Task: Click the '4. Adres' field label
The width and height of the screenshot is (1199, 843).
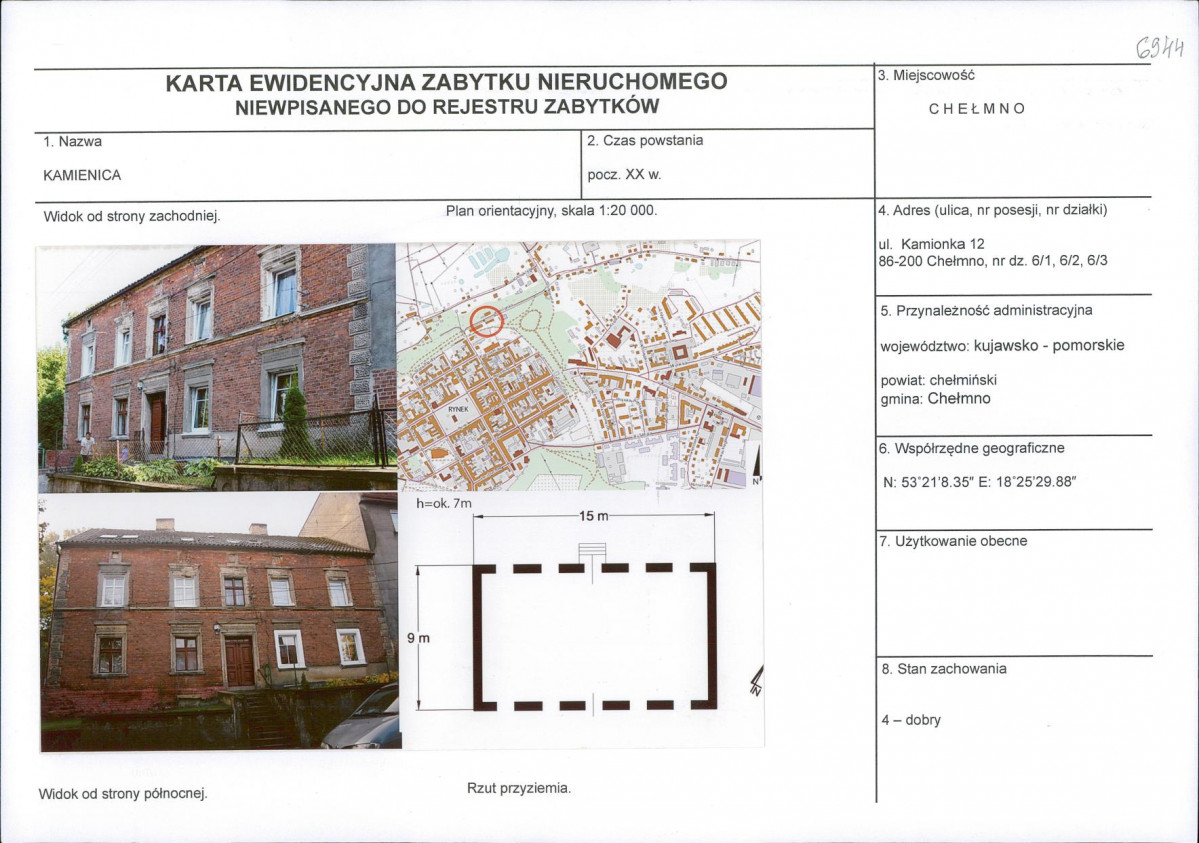Action: click(993, 210)
